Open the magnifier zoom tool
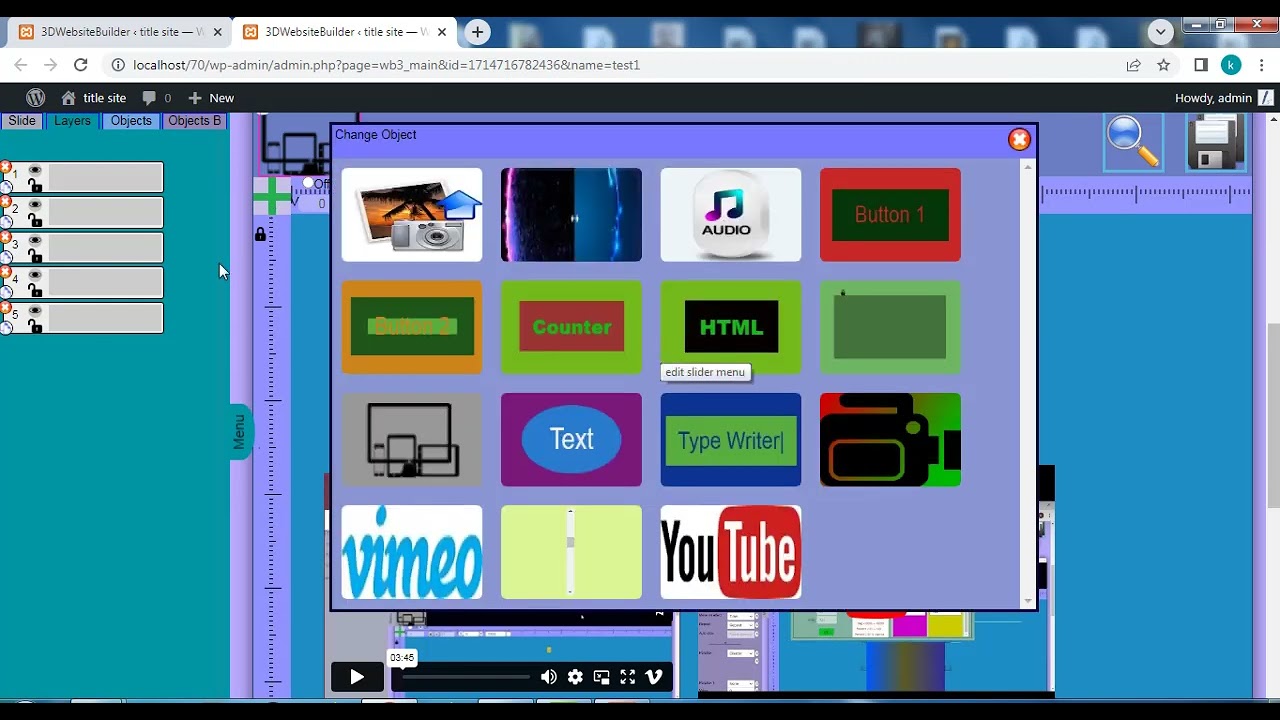The height and width of the screenshot is (720, 1280). pyautogui.click(x=1133, y=142)
